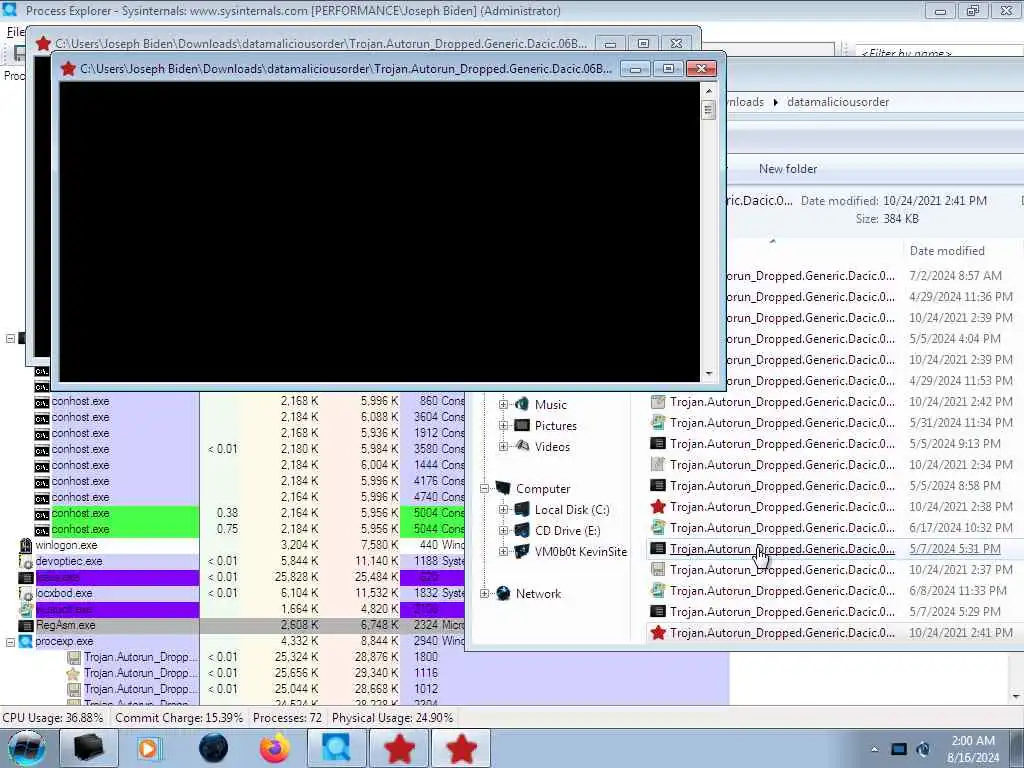The width and height of the screenshot is (1024, 768).
Task: Open the File menu in Process Explorer
Action: 15,32
